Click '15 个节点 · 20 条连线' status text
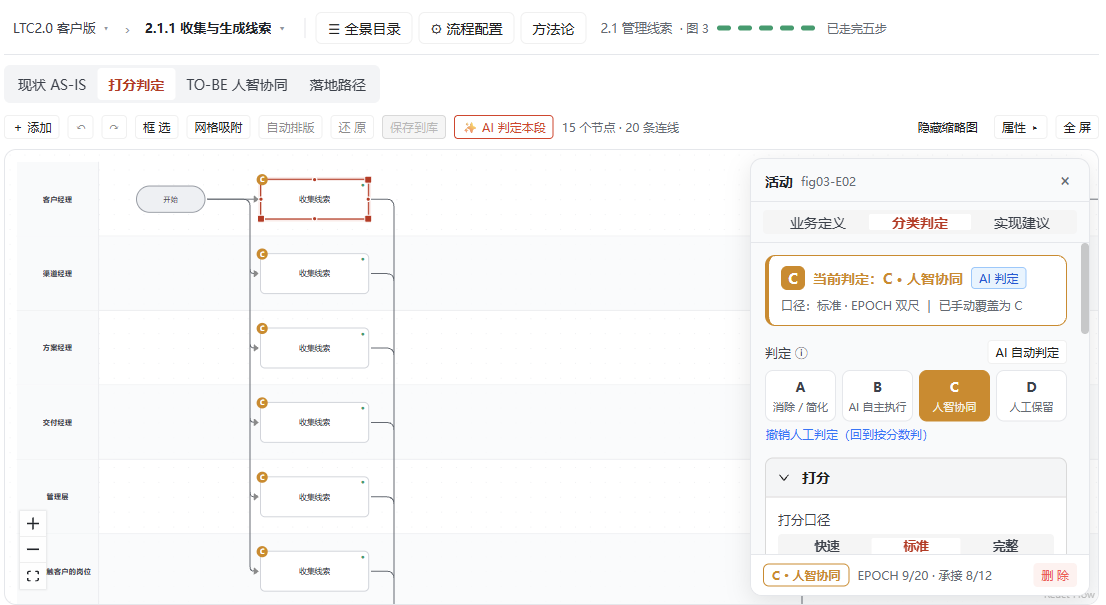This screenshot has width=1106, height=605. (x=621, y=128)
